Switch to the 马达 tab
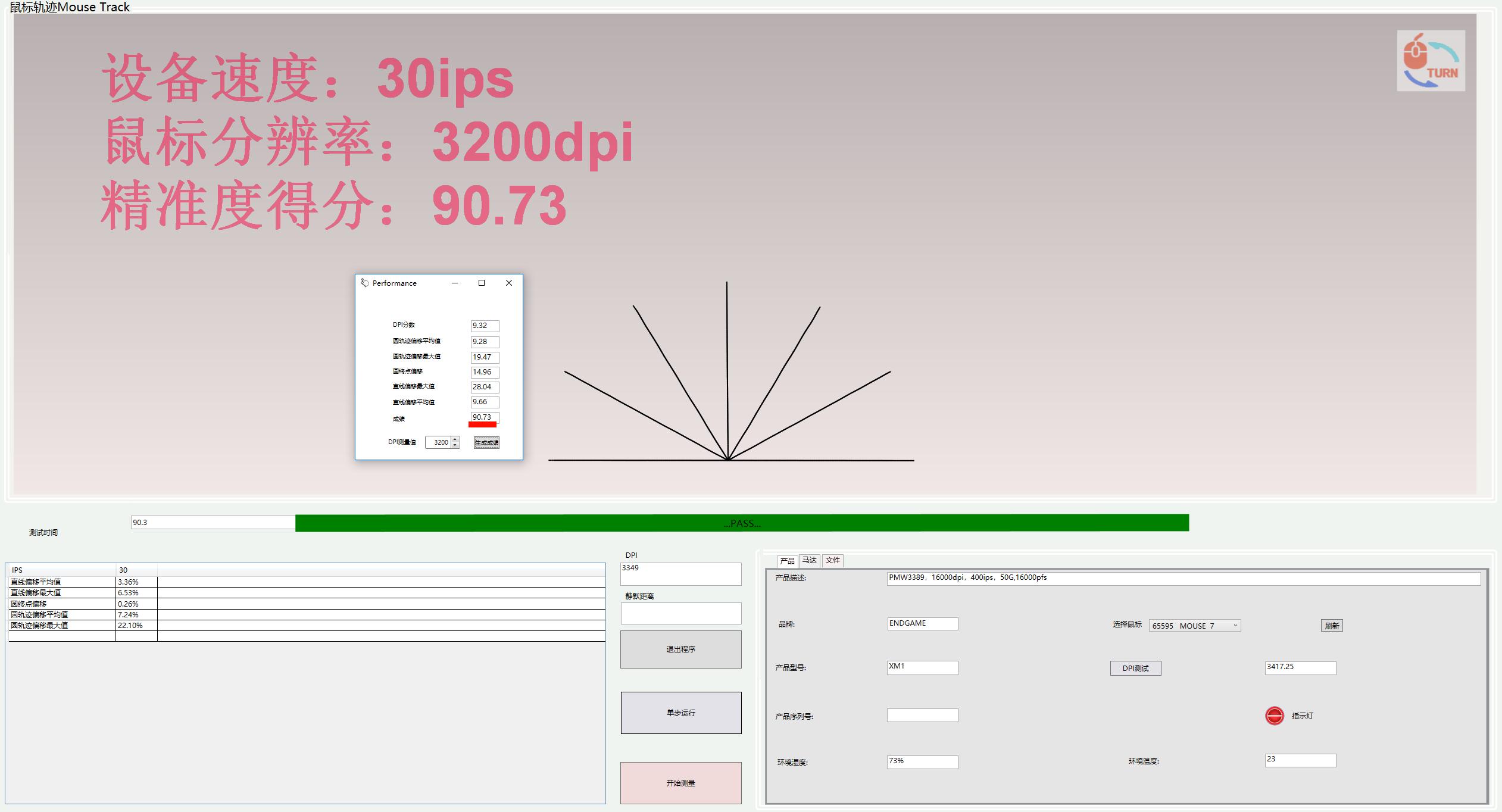Viewport: 1502px width, 812px height. (x=809, y=560)
